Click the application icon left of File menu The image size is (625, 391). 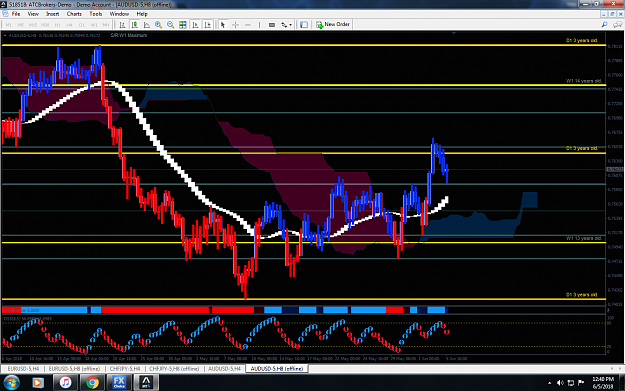(5, 14)
